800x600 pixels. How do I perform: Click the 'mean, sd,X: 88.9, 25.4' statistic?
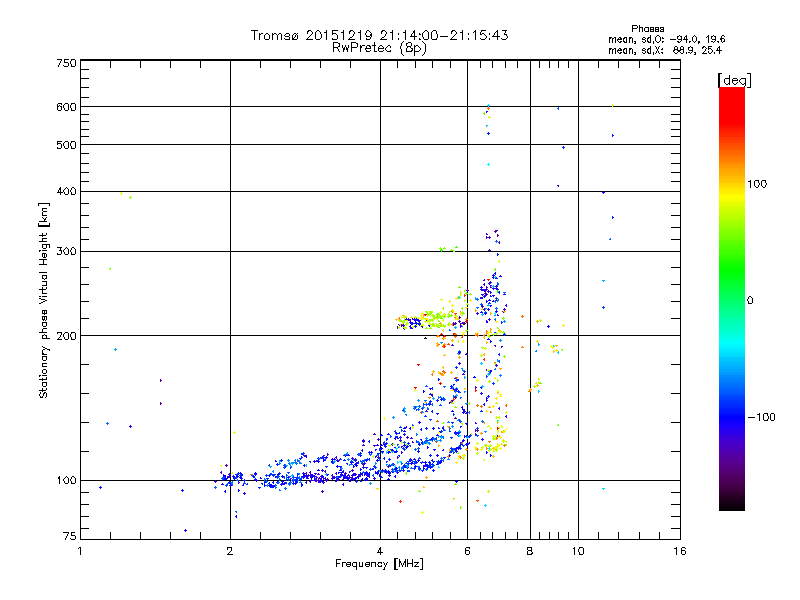(x=665, y=50)
